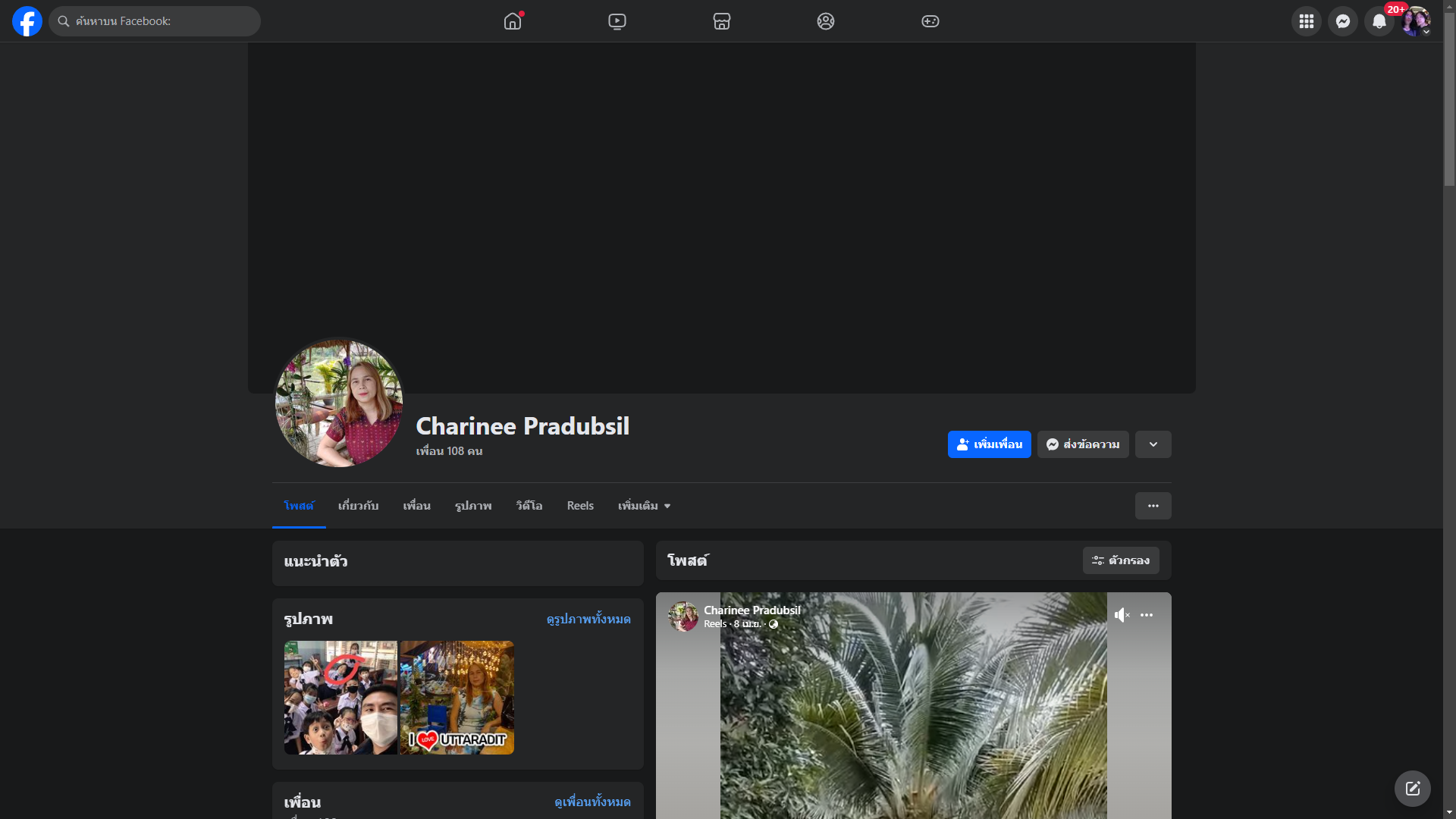Open the ตัวกรอง post filter button
The height and width of the screenshot is (819, 1456).
(1121, 560)
